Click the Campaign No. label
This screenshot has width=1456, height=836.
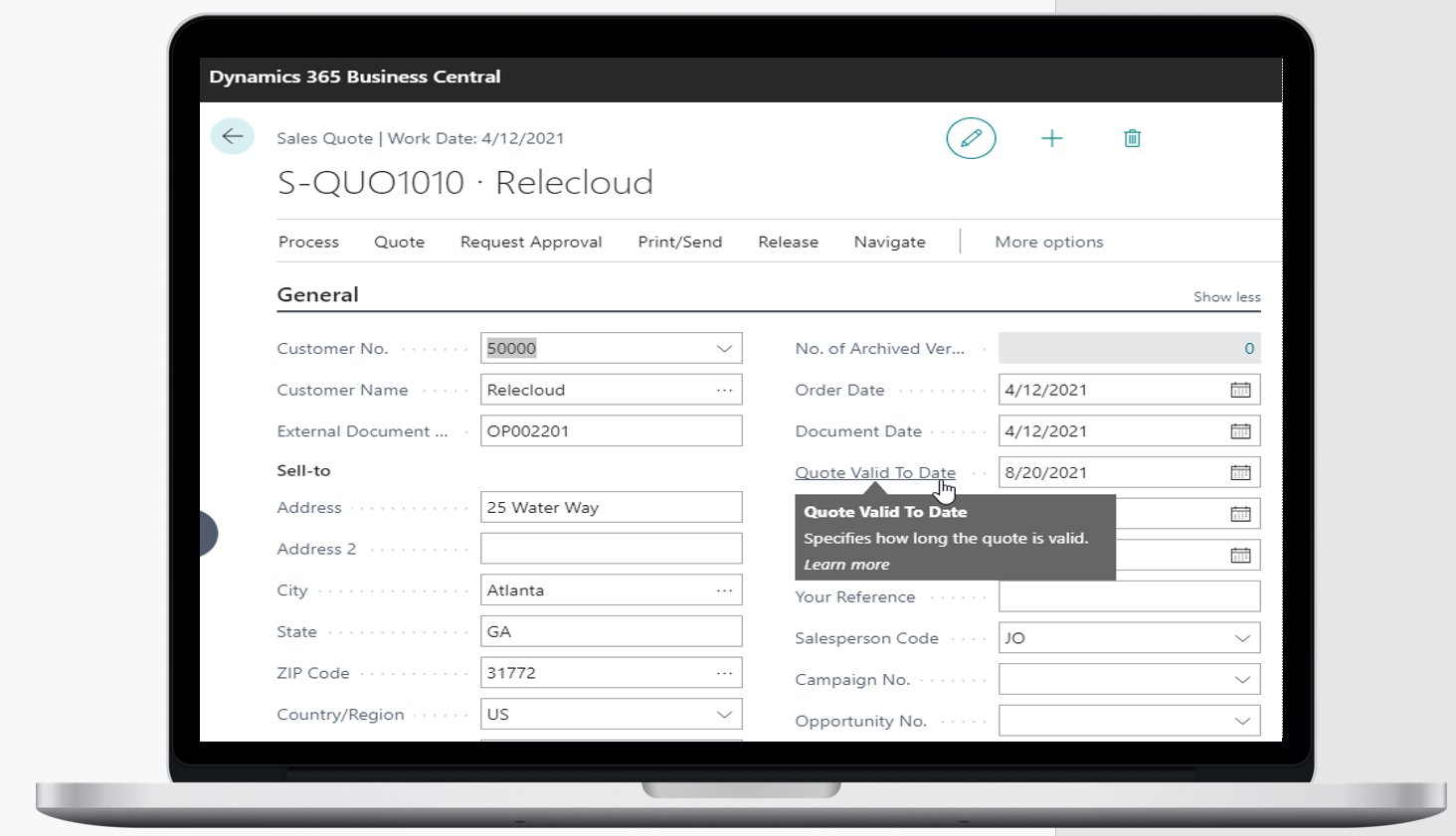pos(852,680)
